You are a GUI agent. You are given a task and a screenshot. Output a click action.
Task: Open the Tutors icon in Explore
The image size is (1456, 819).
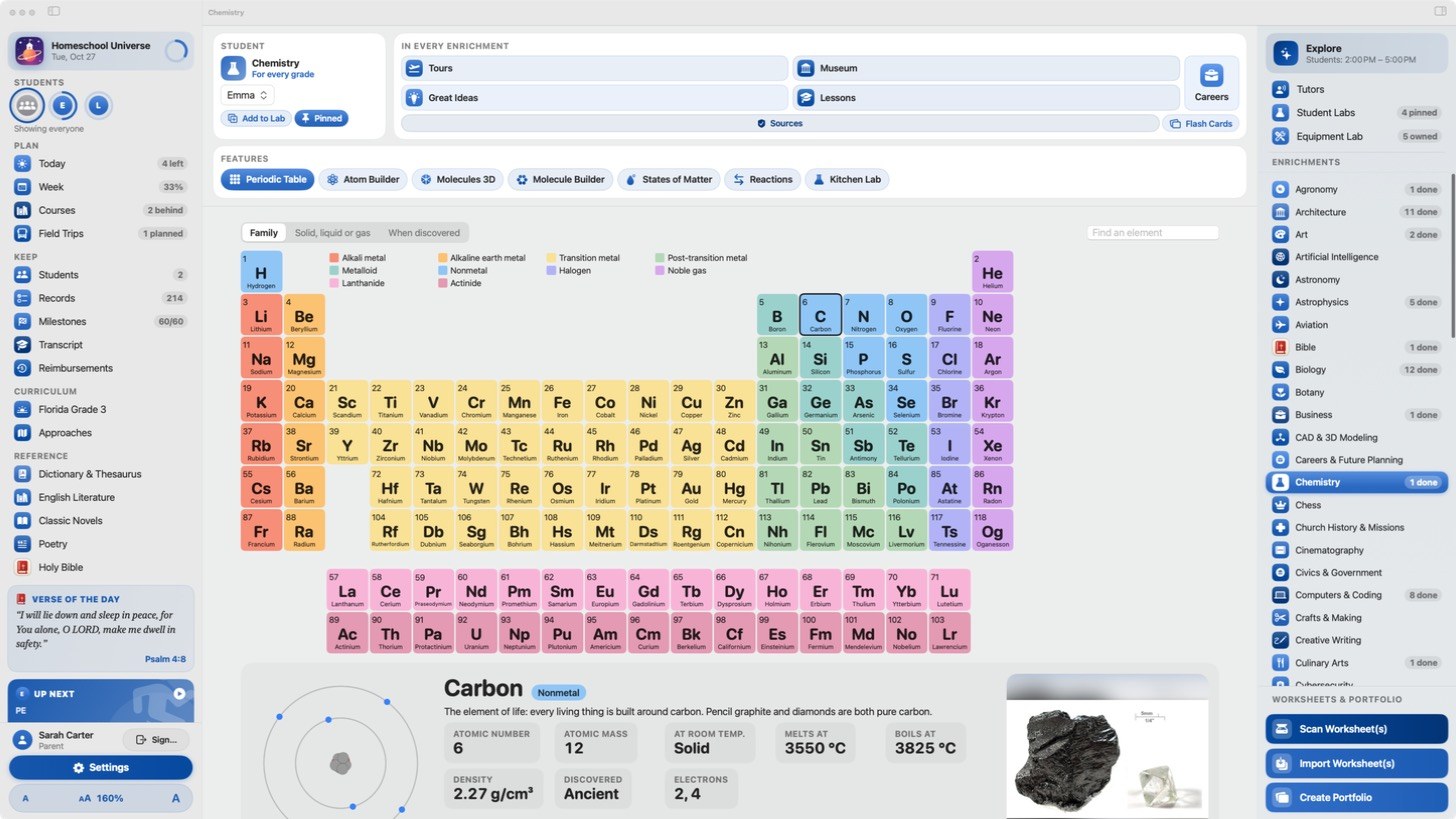pos(1280,89)
